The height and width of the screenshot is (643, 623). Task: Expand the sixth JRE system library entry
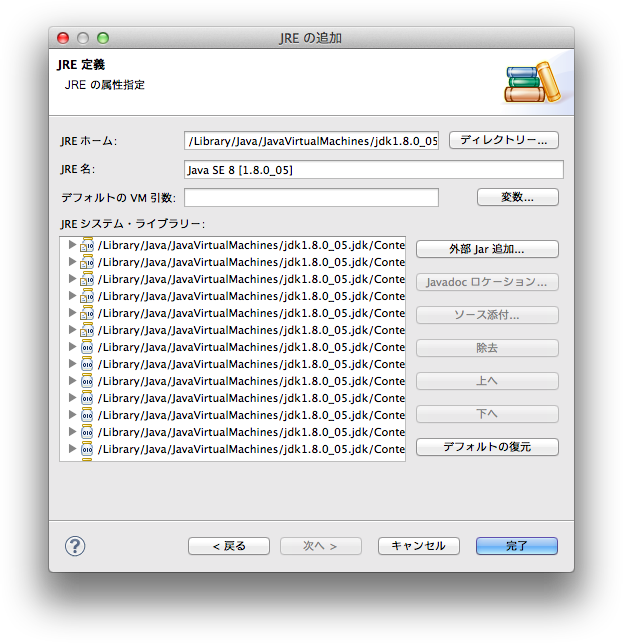click(x=72, y=330)
